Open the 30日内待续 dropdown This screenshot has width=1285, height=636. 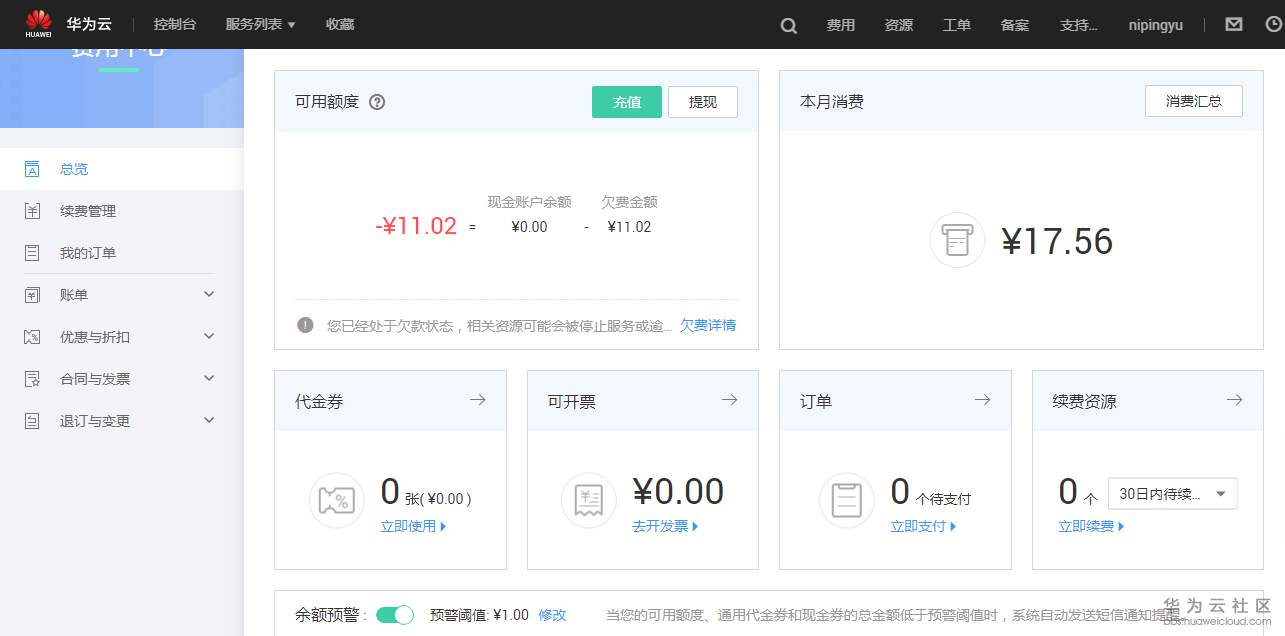point(1171,493)
